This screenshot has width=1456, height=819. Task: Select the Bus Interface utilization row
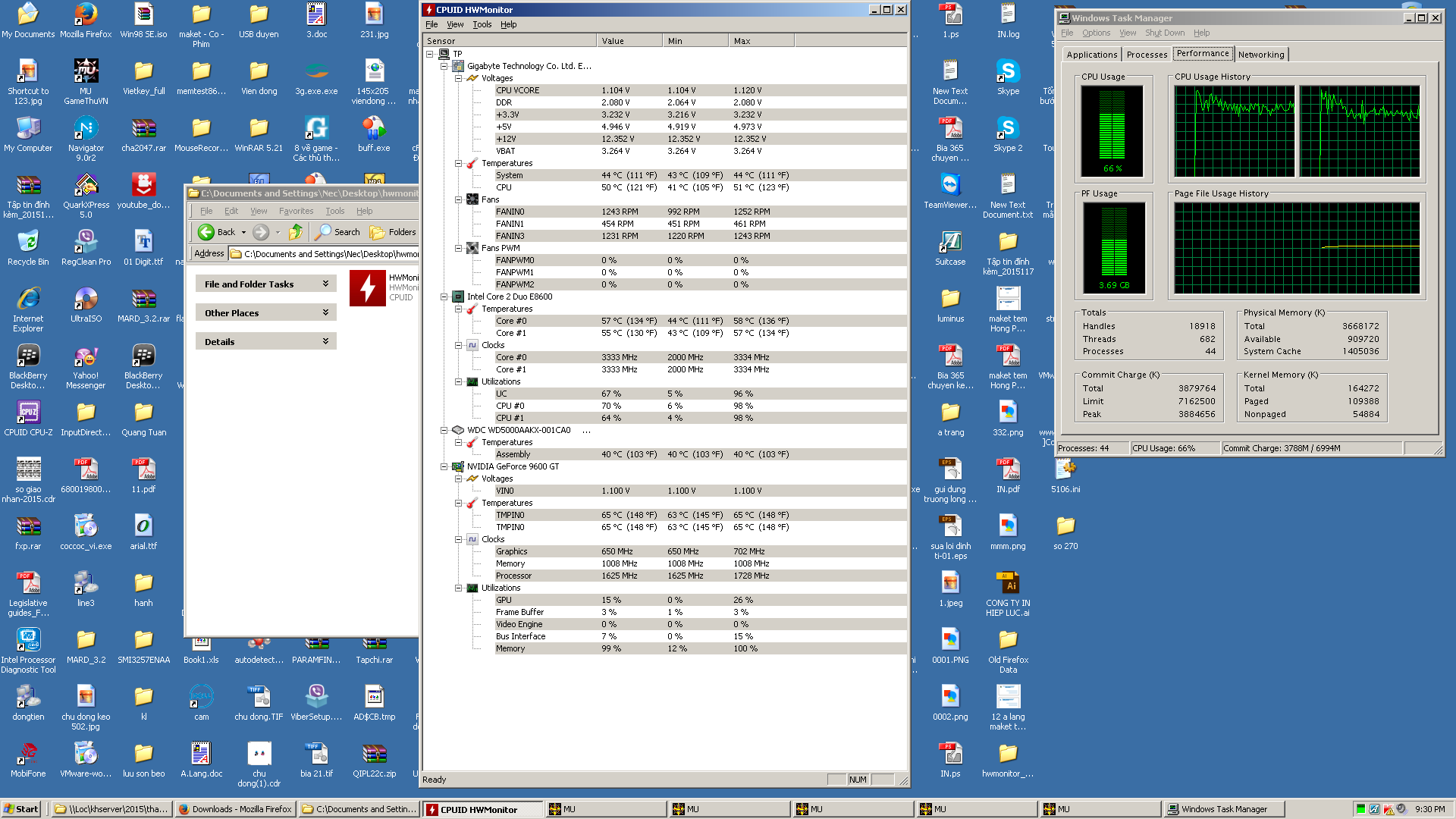(700, 636)
